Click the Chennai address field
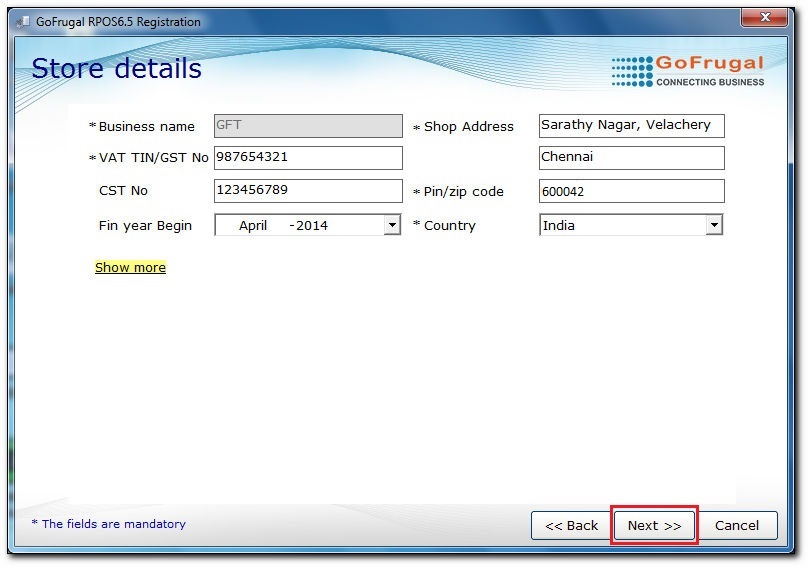 (632, 158)
